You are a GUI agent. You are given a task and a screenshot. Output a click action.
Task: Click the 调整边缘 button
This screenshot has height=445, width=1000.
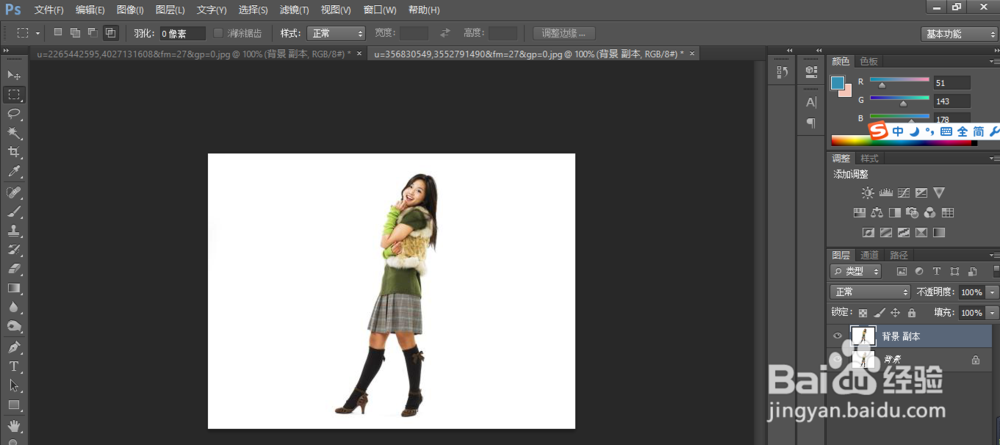(x=564, y=33)
